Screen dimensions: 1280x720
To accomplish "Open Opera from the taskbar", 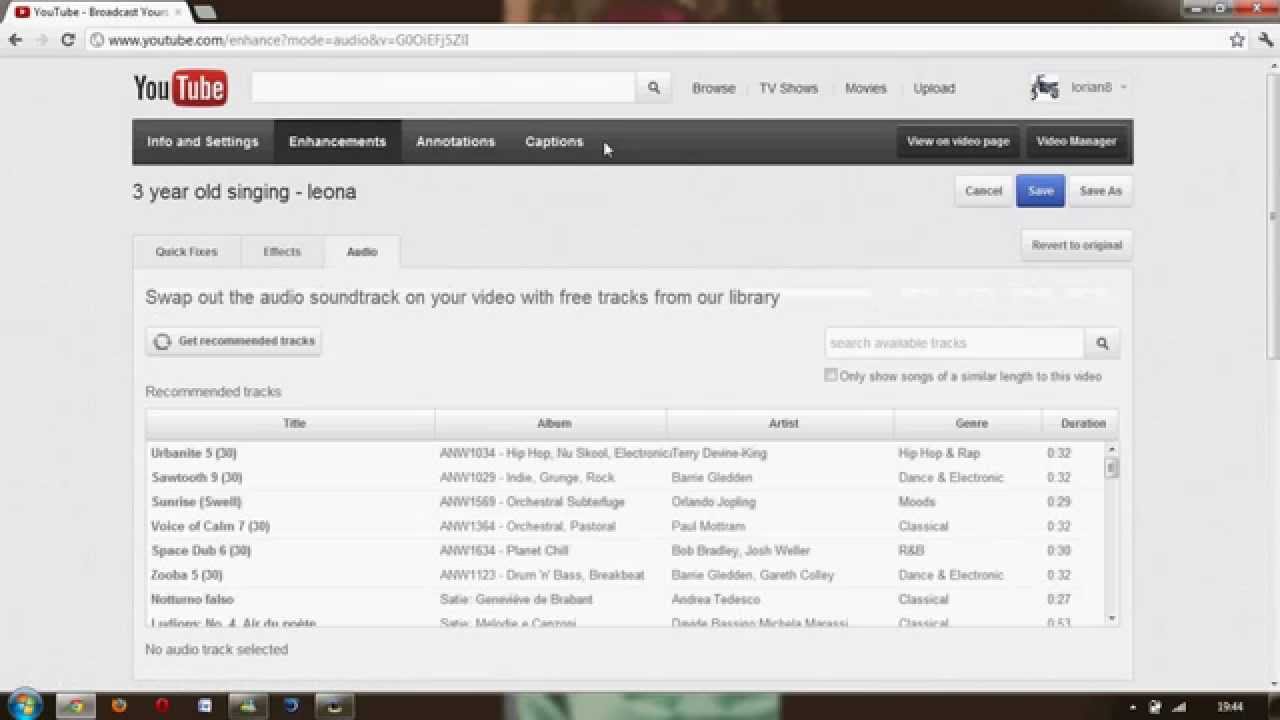I will pyautogui.click(x=162, y=705).
